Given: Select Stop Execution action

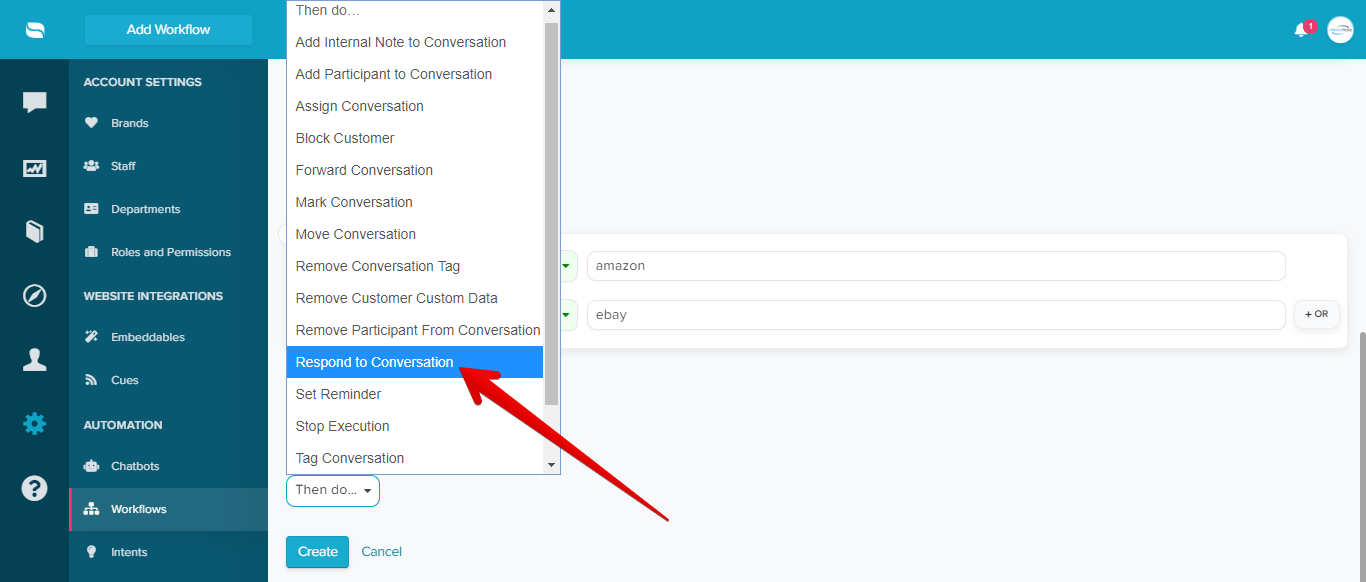Looking at the screenshot, I should click(x=415, y=426).
